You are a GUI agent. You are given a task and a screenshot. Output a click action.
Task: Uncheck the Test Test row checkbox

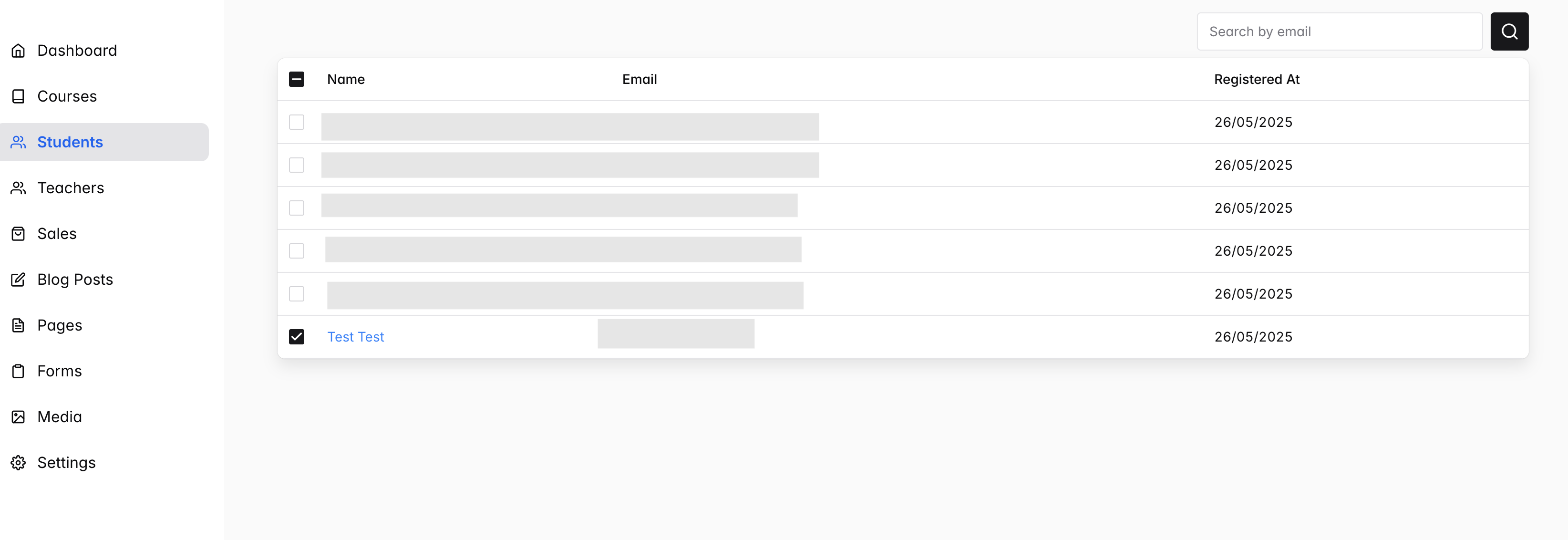click(297, 337)
